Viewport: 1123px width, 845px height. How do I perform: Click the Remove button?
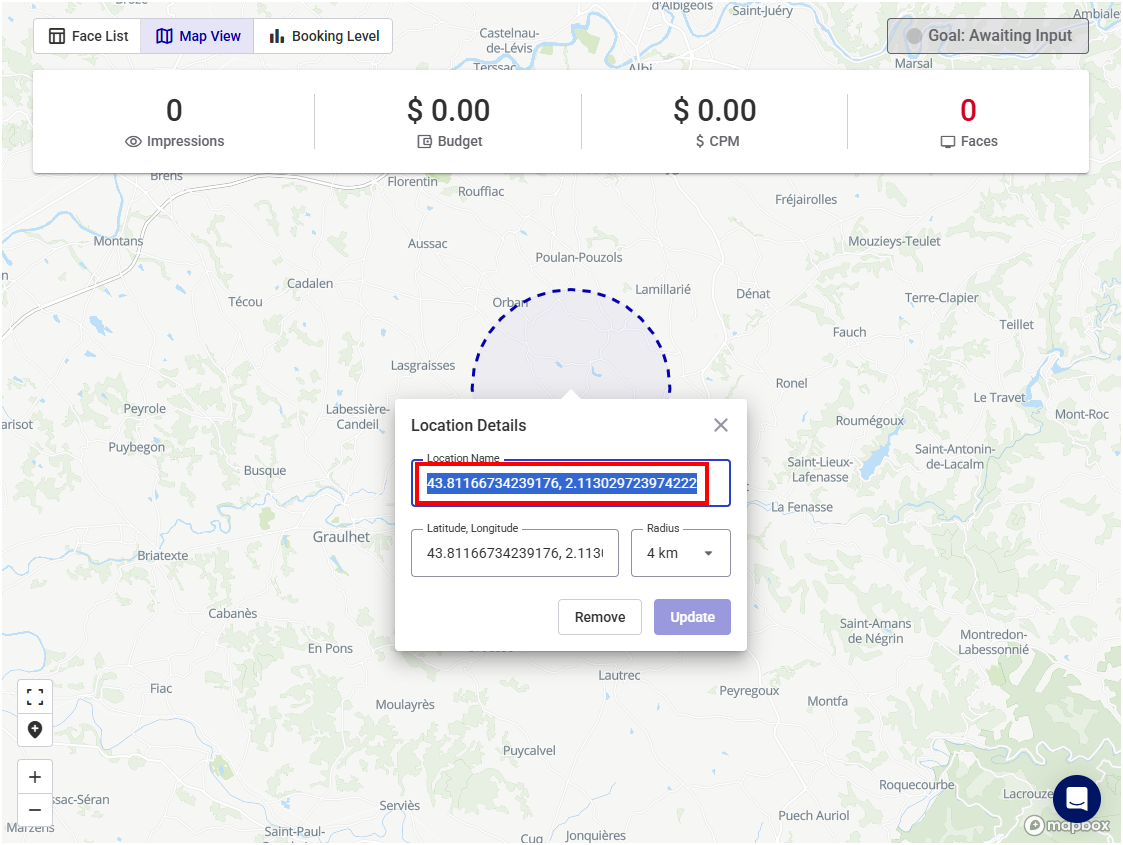[x=599, y=617]
